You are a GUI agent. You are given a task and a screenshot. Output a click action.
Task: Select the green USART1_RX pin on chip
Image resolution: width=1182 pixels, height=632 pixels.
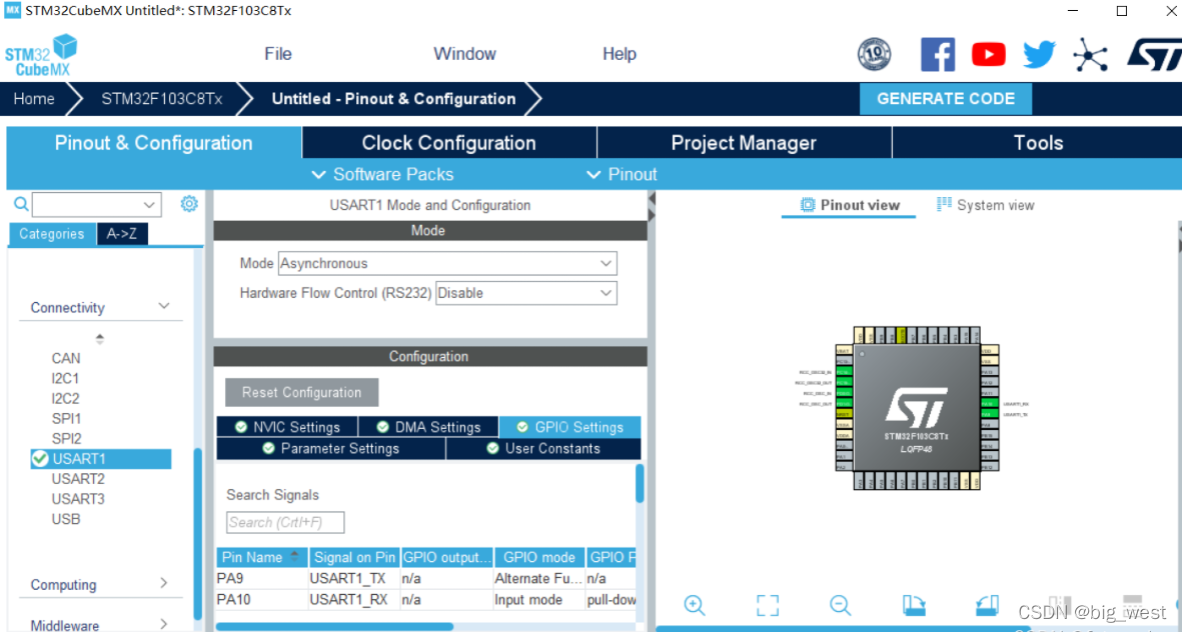point(990,404)
